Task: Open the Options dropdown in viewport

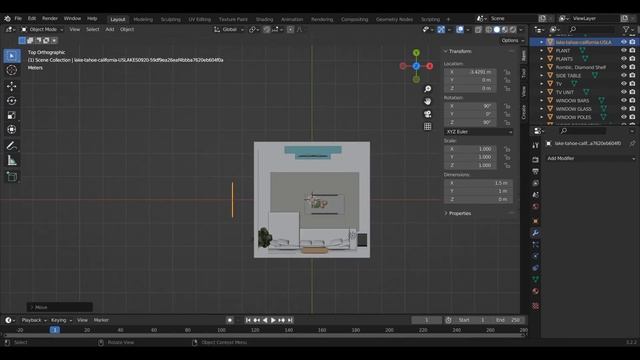Action: (513, 40)
